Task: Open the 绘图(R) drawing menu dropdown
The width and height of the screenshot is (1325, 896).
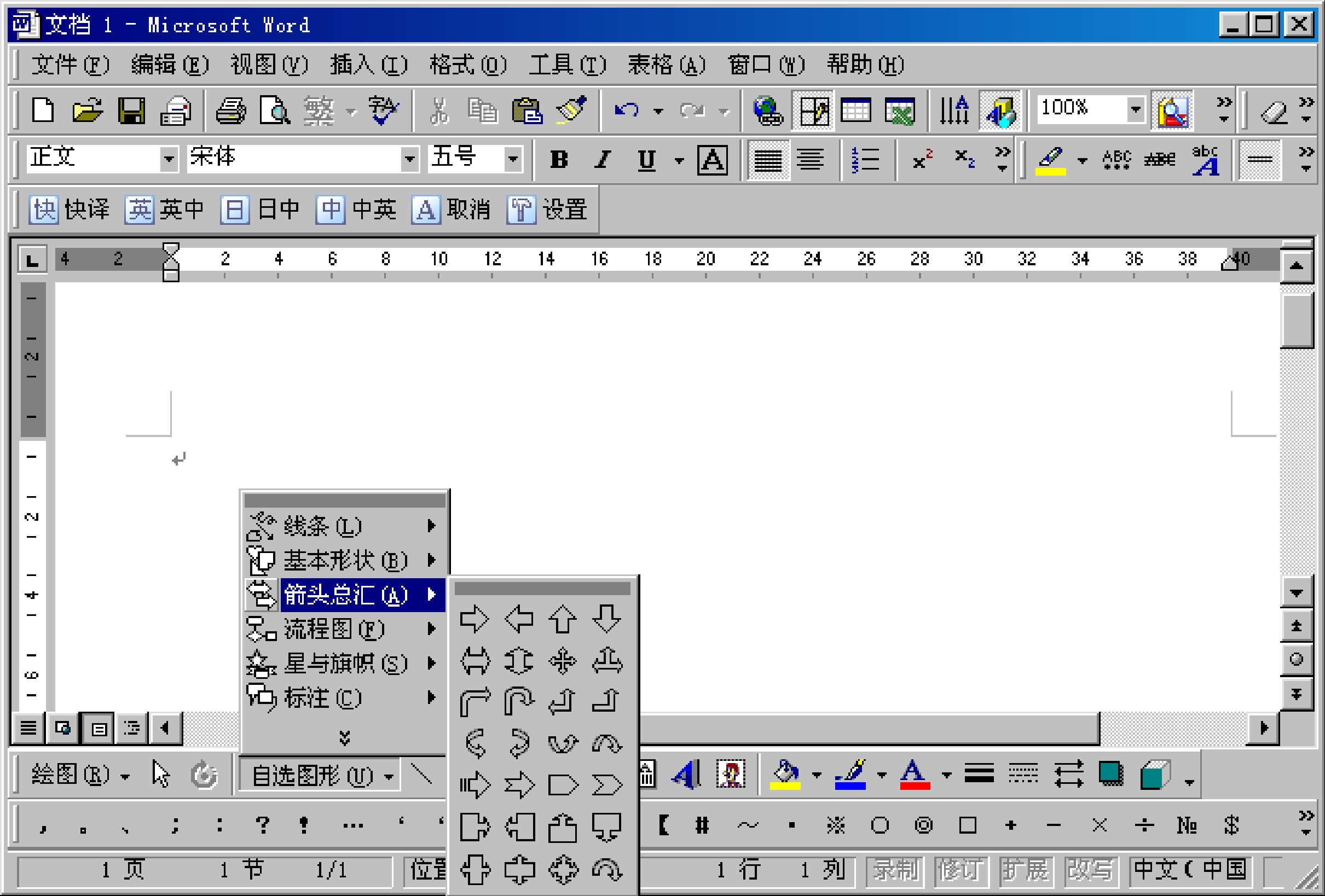Action: click(x=80, y=775)
